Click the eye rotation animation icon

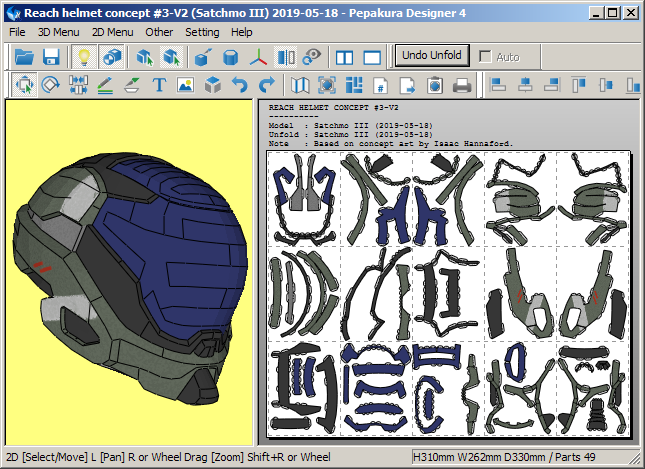point(312,57)
